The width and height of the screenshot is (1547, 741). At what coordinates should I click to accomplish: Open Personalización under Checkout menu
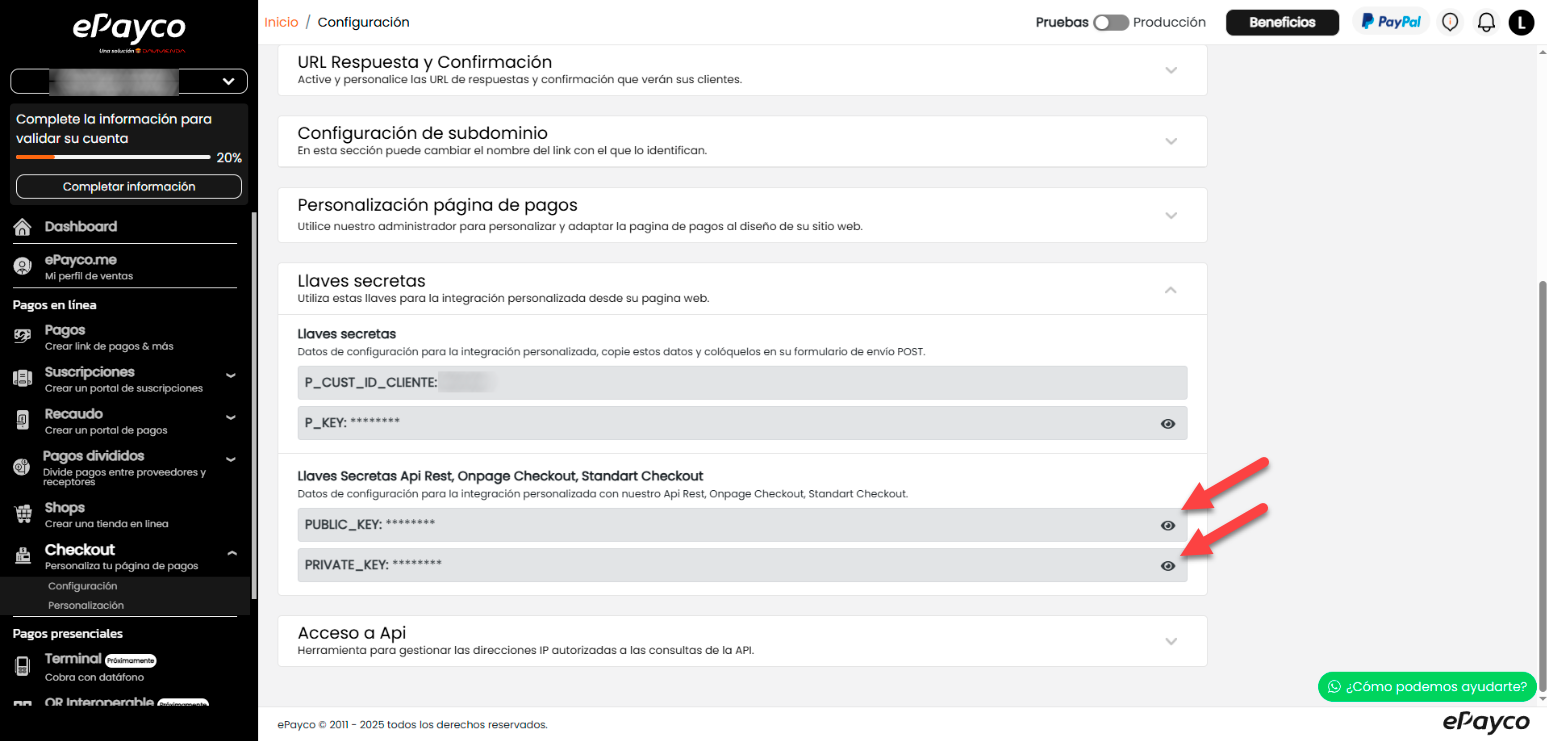click(86, 605)
